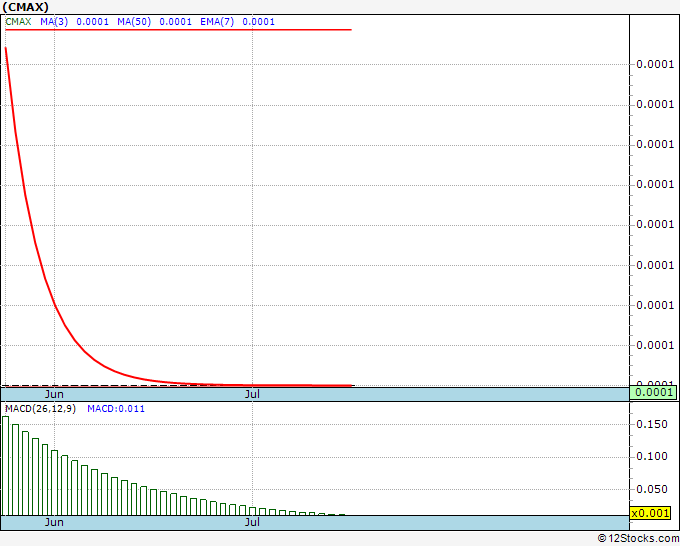Click the Jun label under MACD panel
Viewport: 680px width, 546px height.
pos(54,522)
